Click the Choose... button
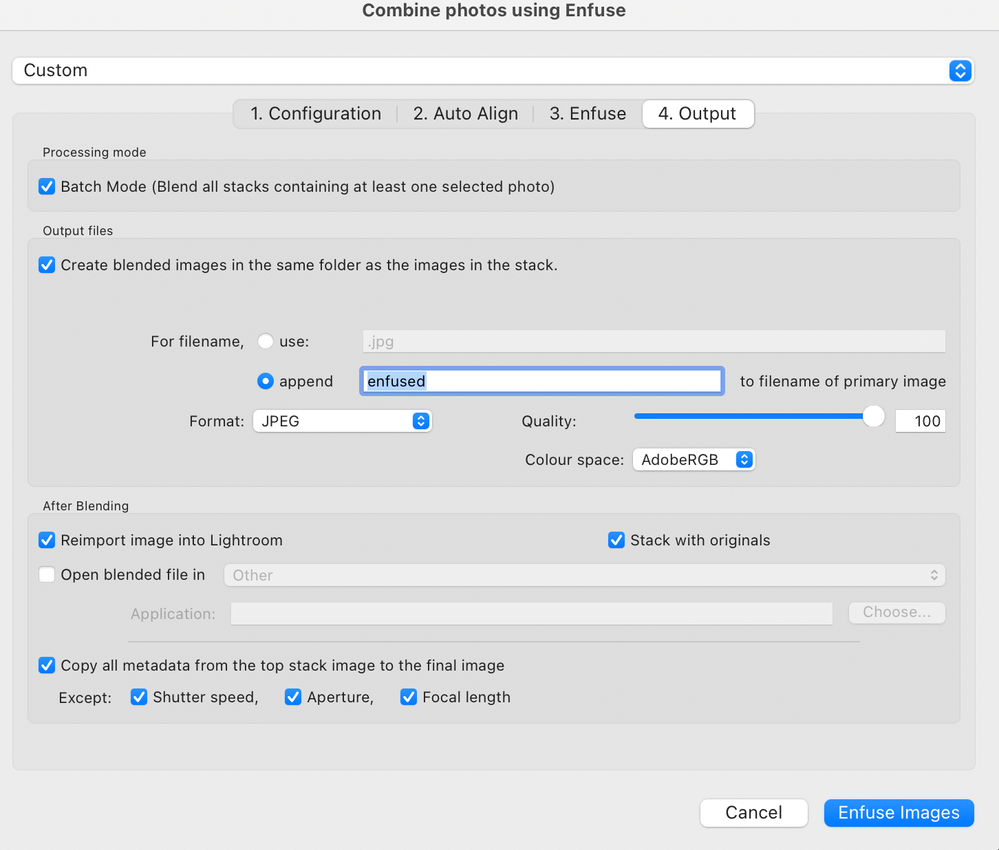Viewport: 999px width, 850px height. click(x=896, y=612)
